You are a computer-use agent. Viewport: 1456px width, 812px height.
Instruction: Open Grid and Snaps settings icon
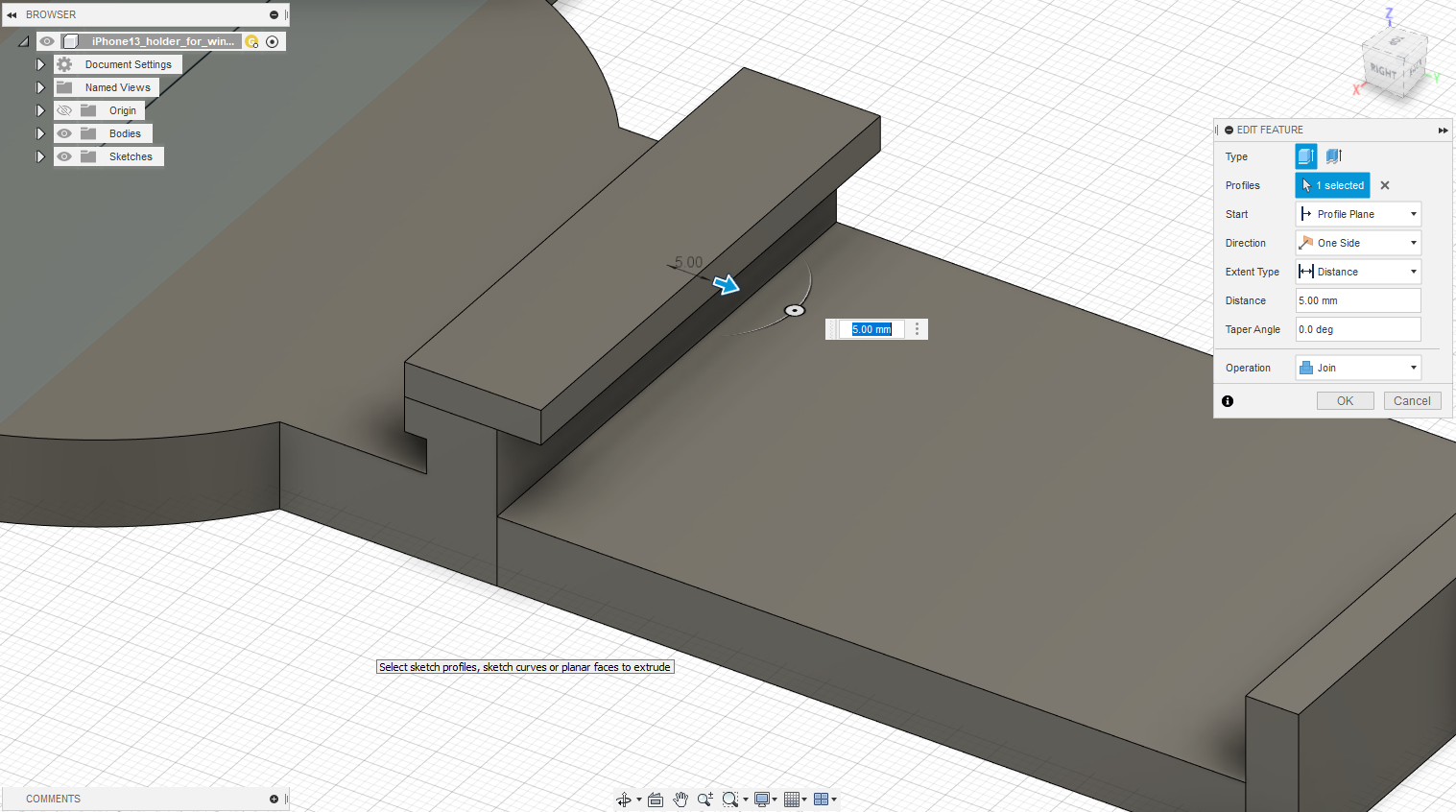(792, 800)
